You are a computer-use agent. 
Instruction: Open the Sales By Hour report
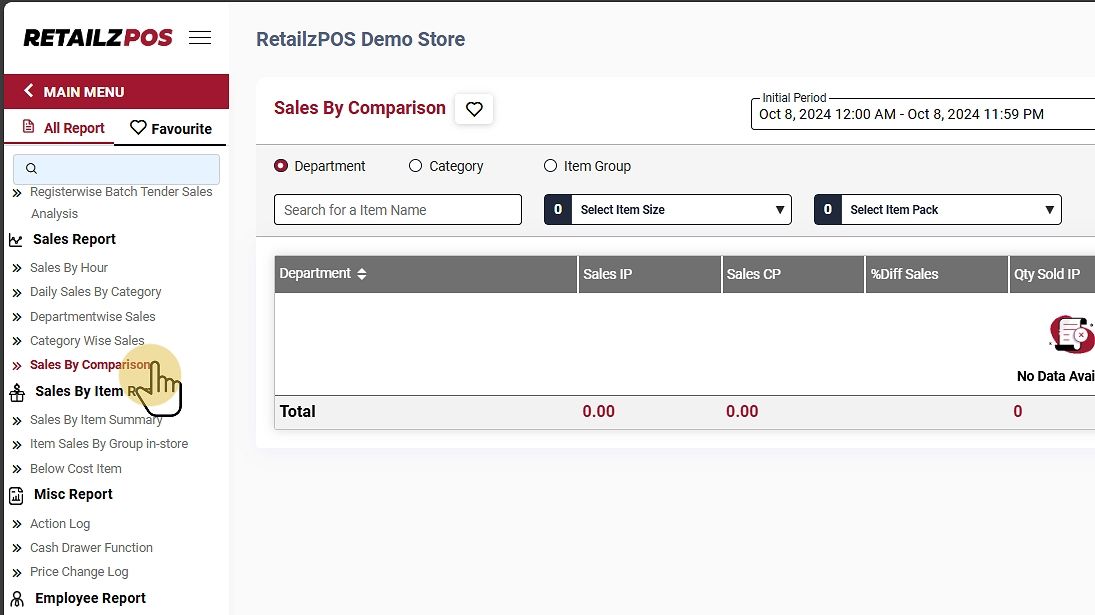pos(69,268)
